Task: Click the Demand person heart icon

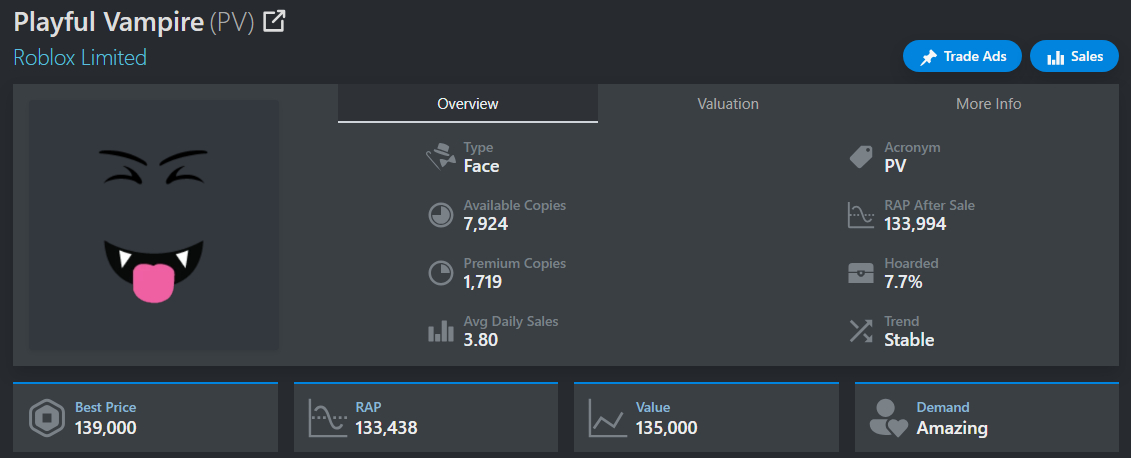Action: point(888,418)
